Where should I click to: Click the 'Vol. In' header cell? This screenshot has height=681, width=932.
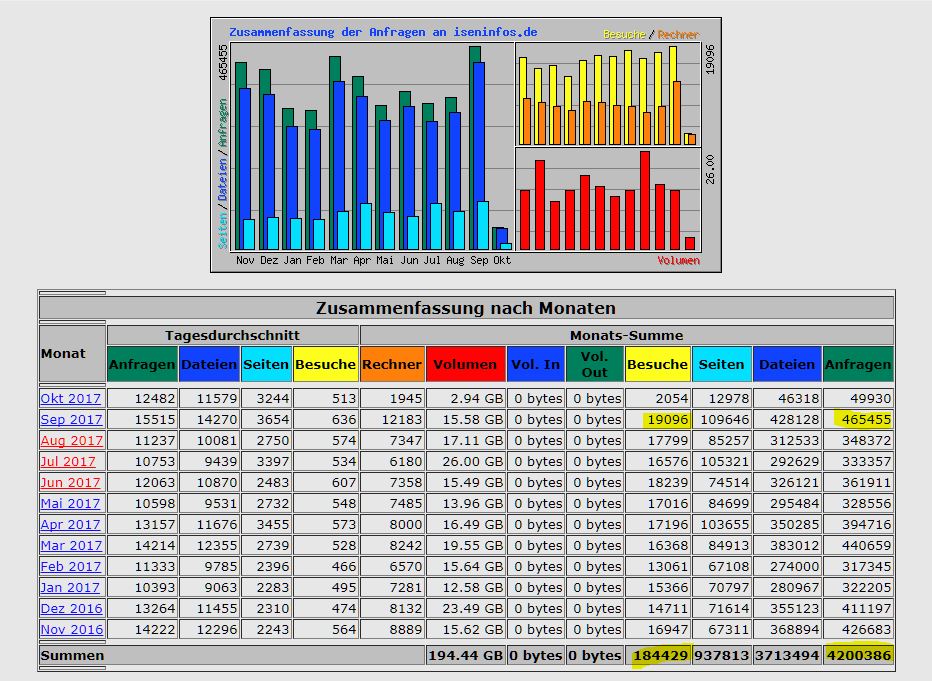pos(536,364)
